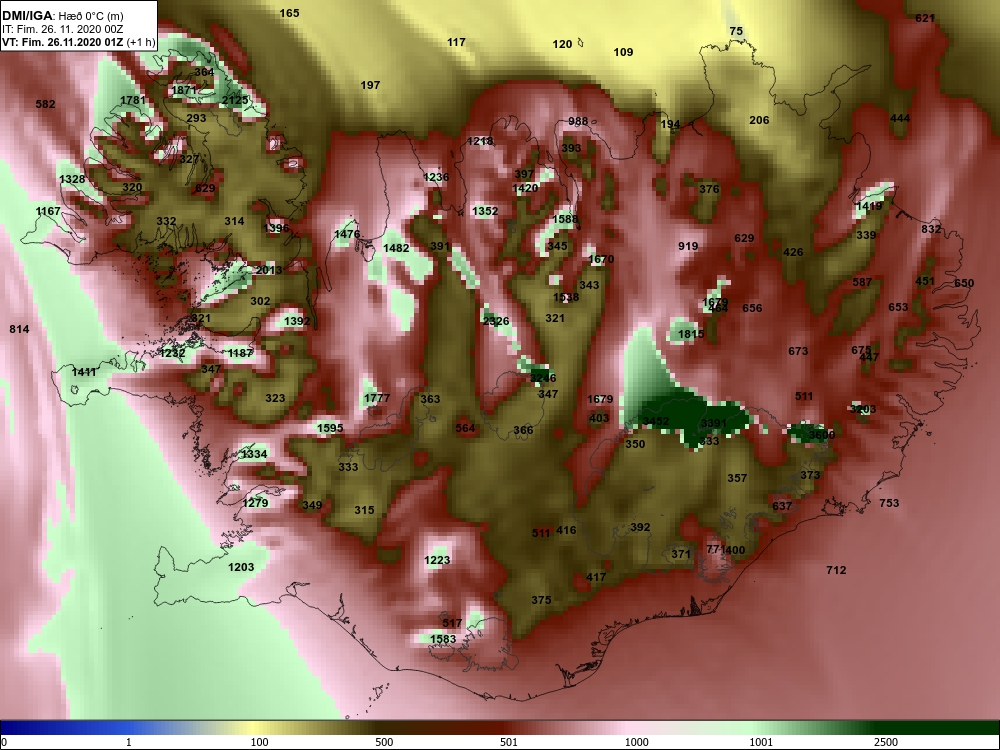Click the 'VT: Fim. 26.11.2020 01Z (+1 h)' line
This screenshot has height=750, width=1000.
pos(78,43)
